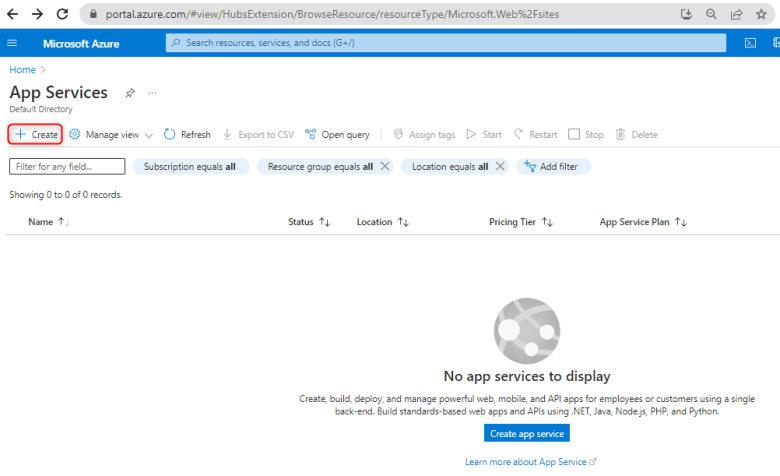Open the Subscription equals all filter
This screenshot has width=780, height=476.
click(x=191, y=167)
